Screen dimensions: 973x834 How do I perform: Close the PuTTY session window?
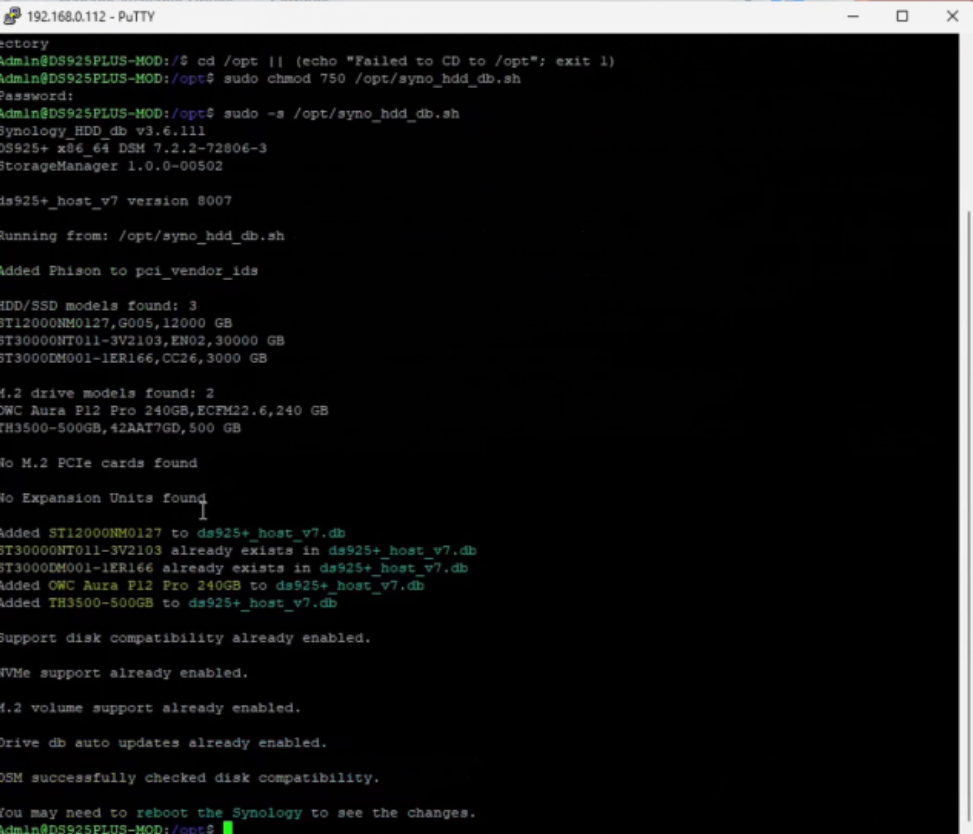[x=952, y=16]
